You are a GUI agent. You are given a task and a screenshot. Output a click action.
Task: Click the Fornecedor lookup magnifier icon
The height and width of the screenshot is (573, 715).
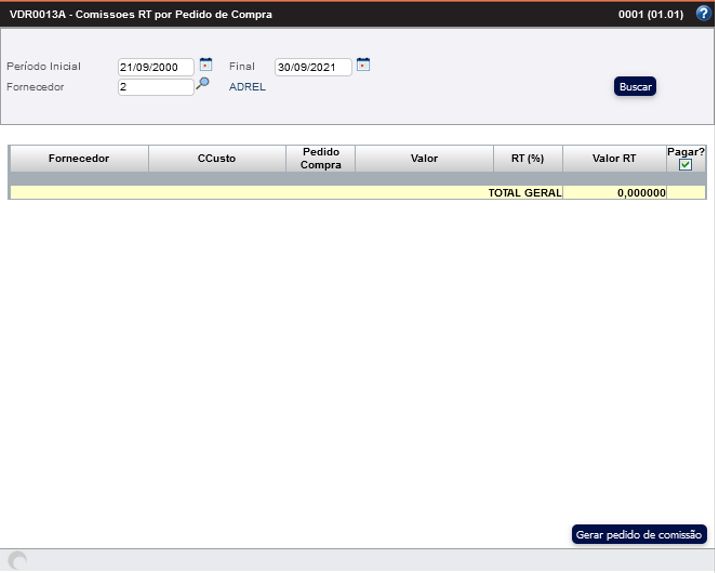(202, 85)
